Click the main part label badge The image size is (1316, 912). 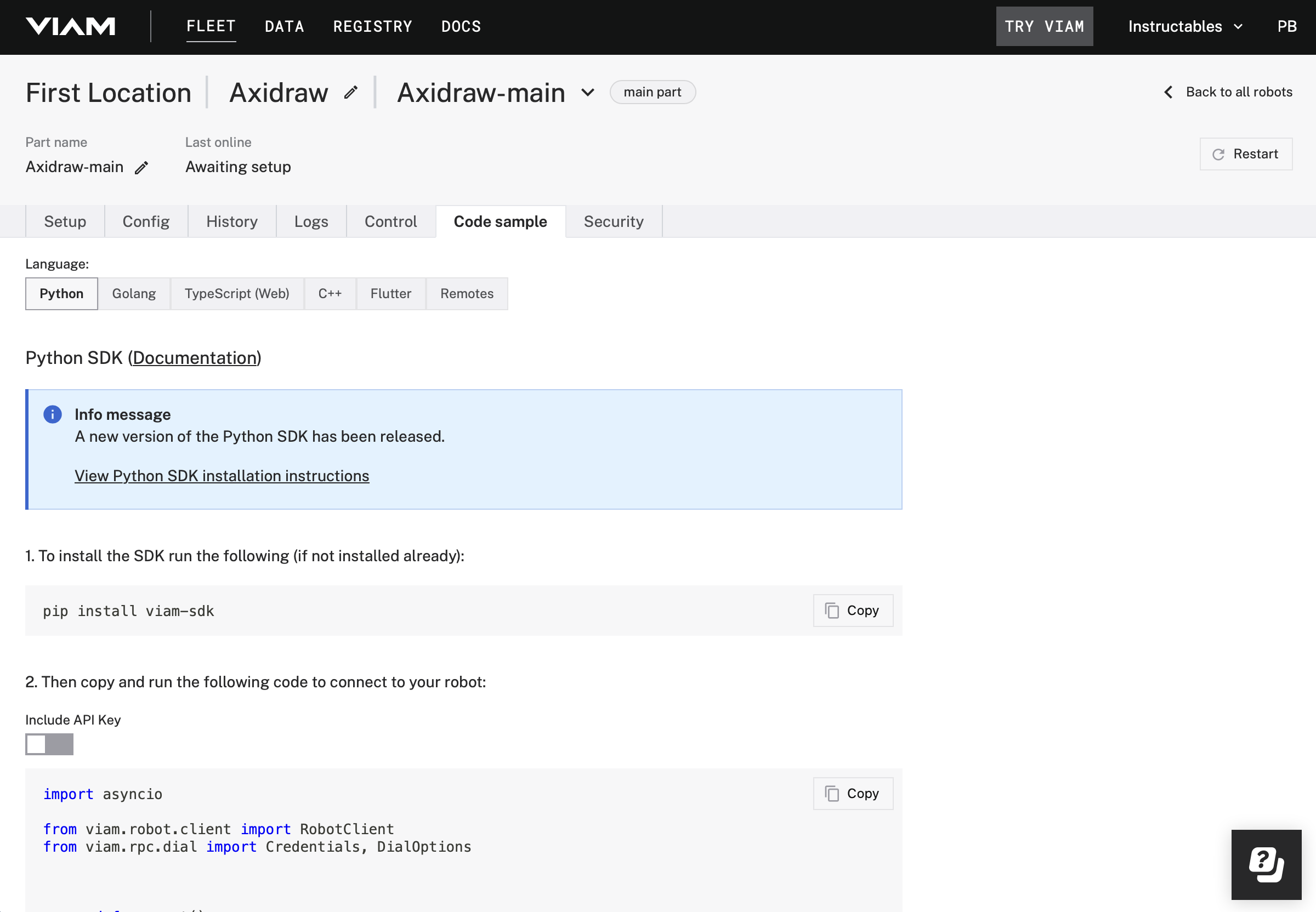653,92
